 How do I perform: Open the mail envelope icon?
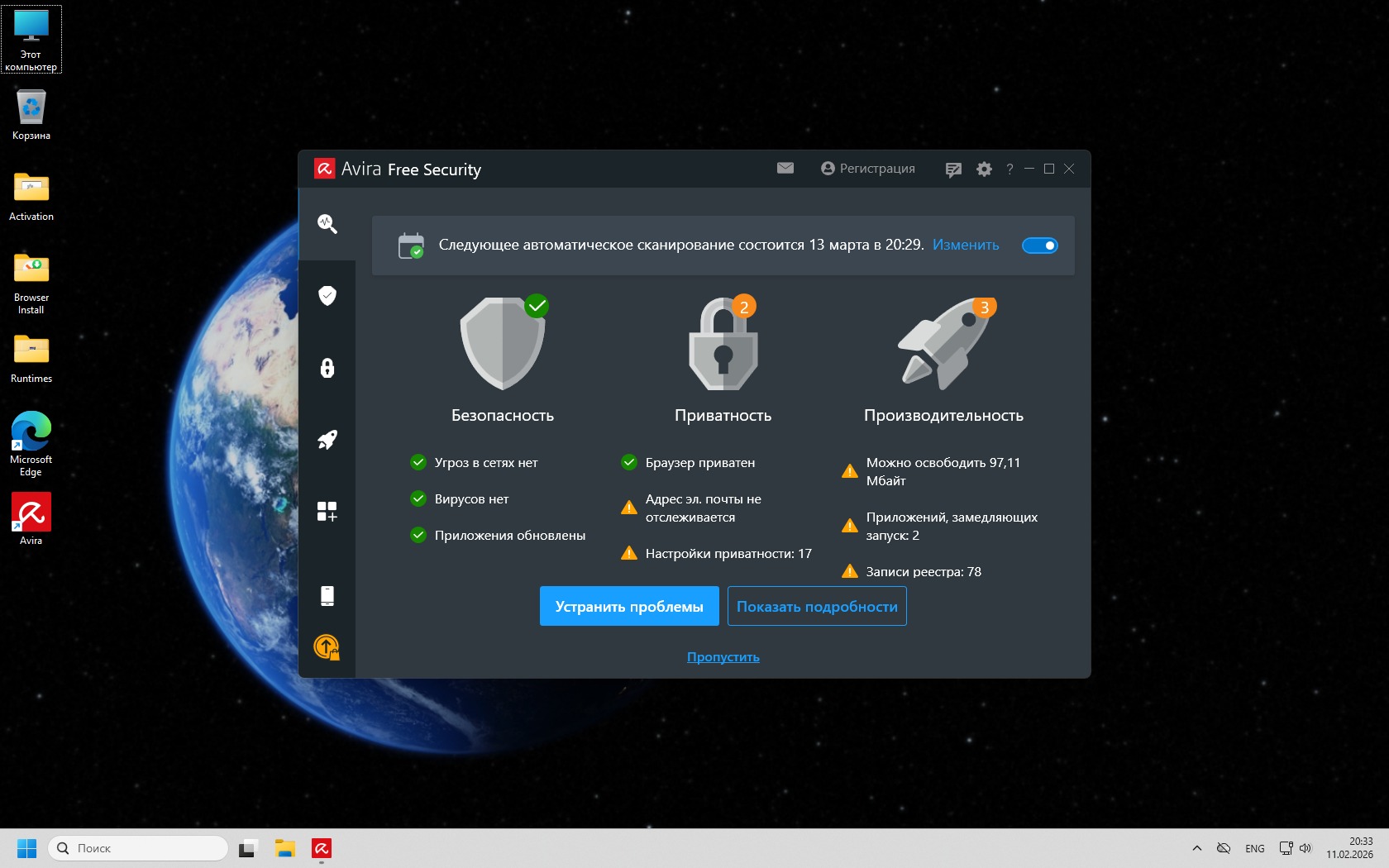click(x=785, y=169)
